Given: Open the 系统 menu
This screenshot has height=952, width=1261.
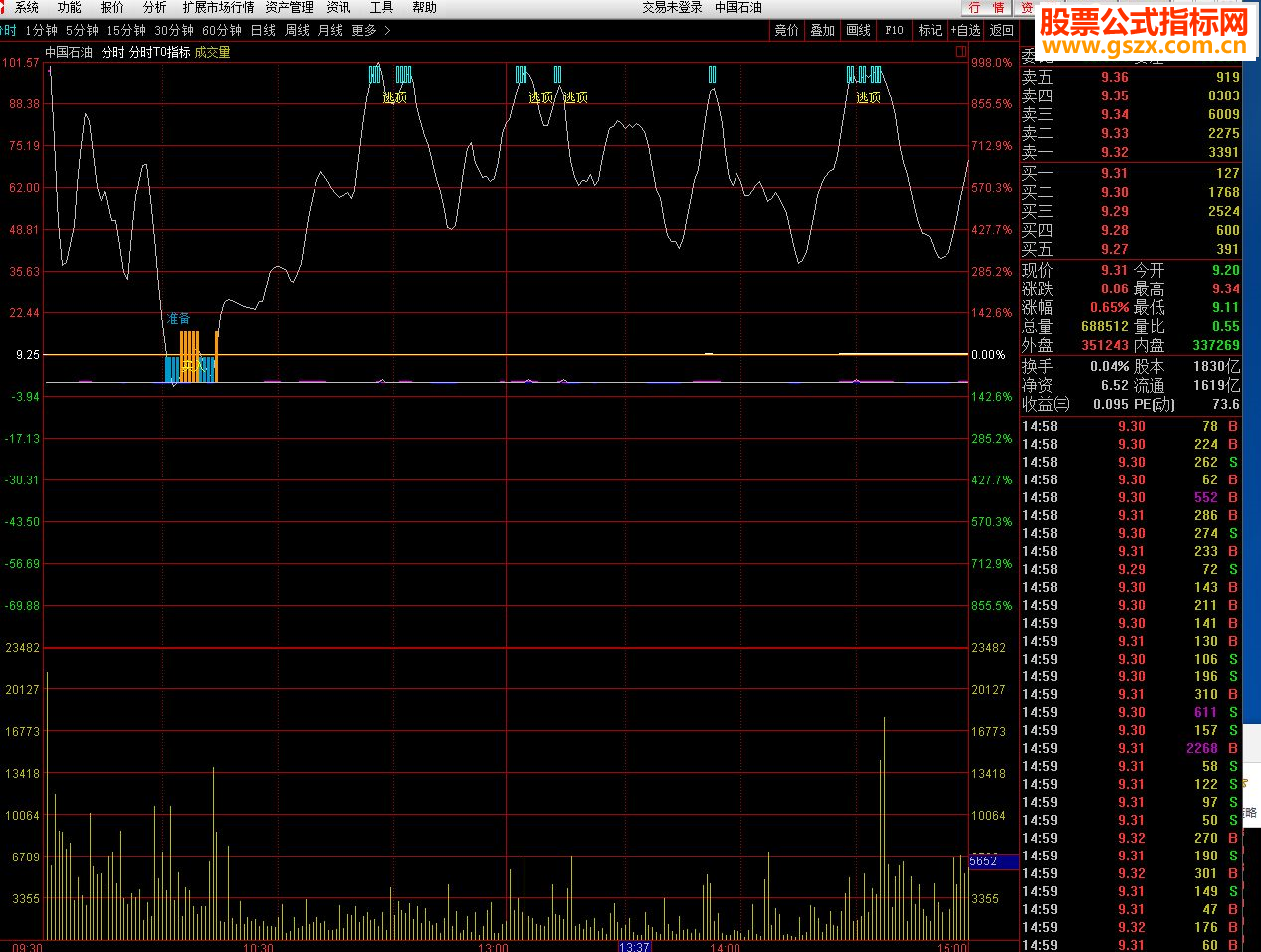Looking at the screenshot, I should tap(27, 7).
